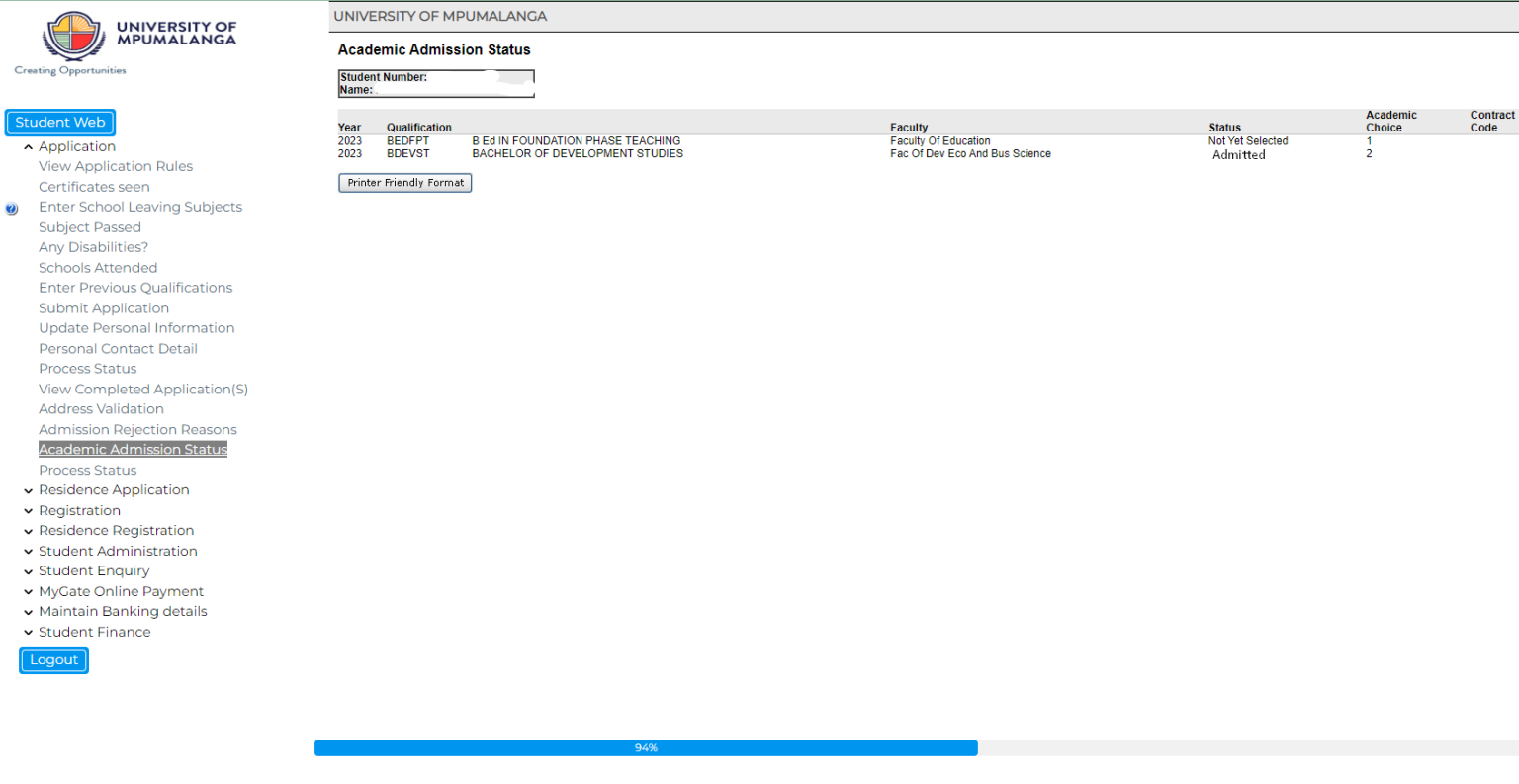Expand the Maintain Banking details section
The width and height of the screenshot is (1519, 784).
coord(29,612)
